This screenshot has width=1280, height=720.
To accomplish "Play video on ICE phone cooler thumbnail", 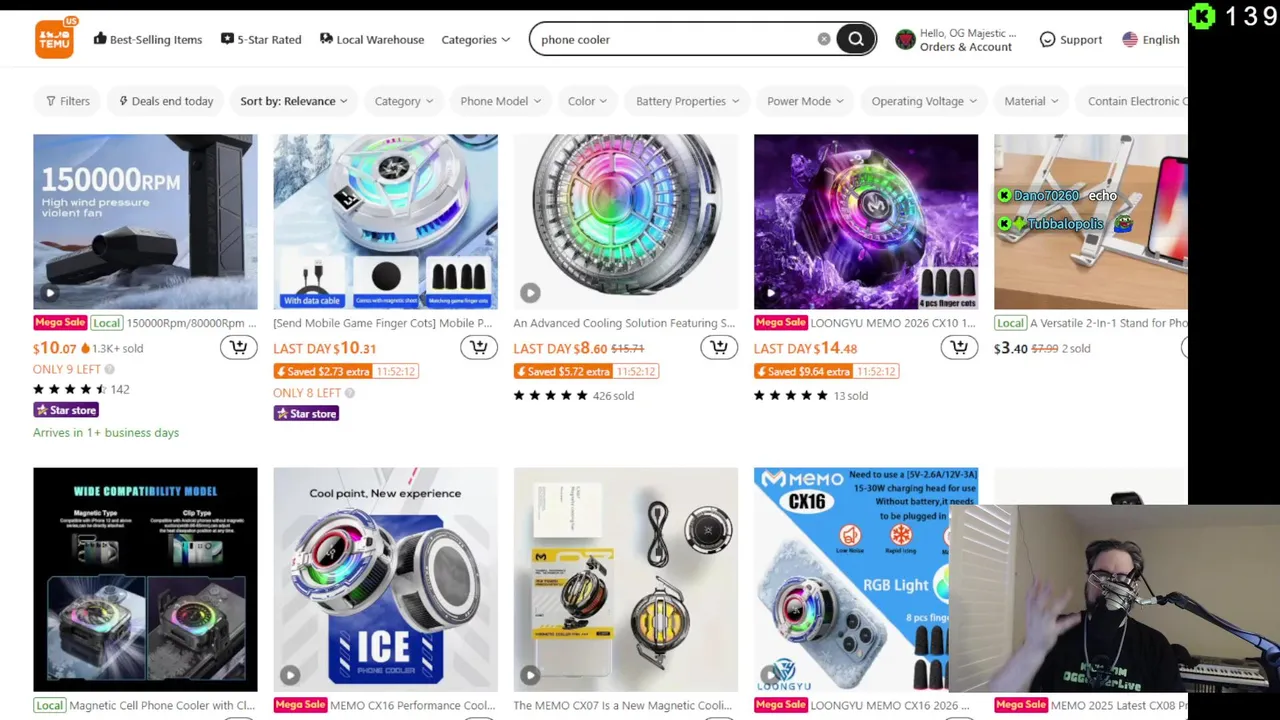I will click(x=290, y=675).
